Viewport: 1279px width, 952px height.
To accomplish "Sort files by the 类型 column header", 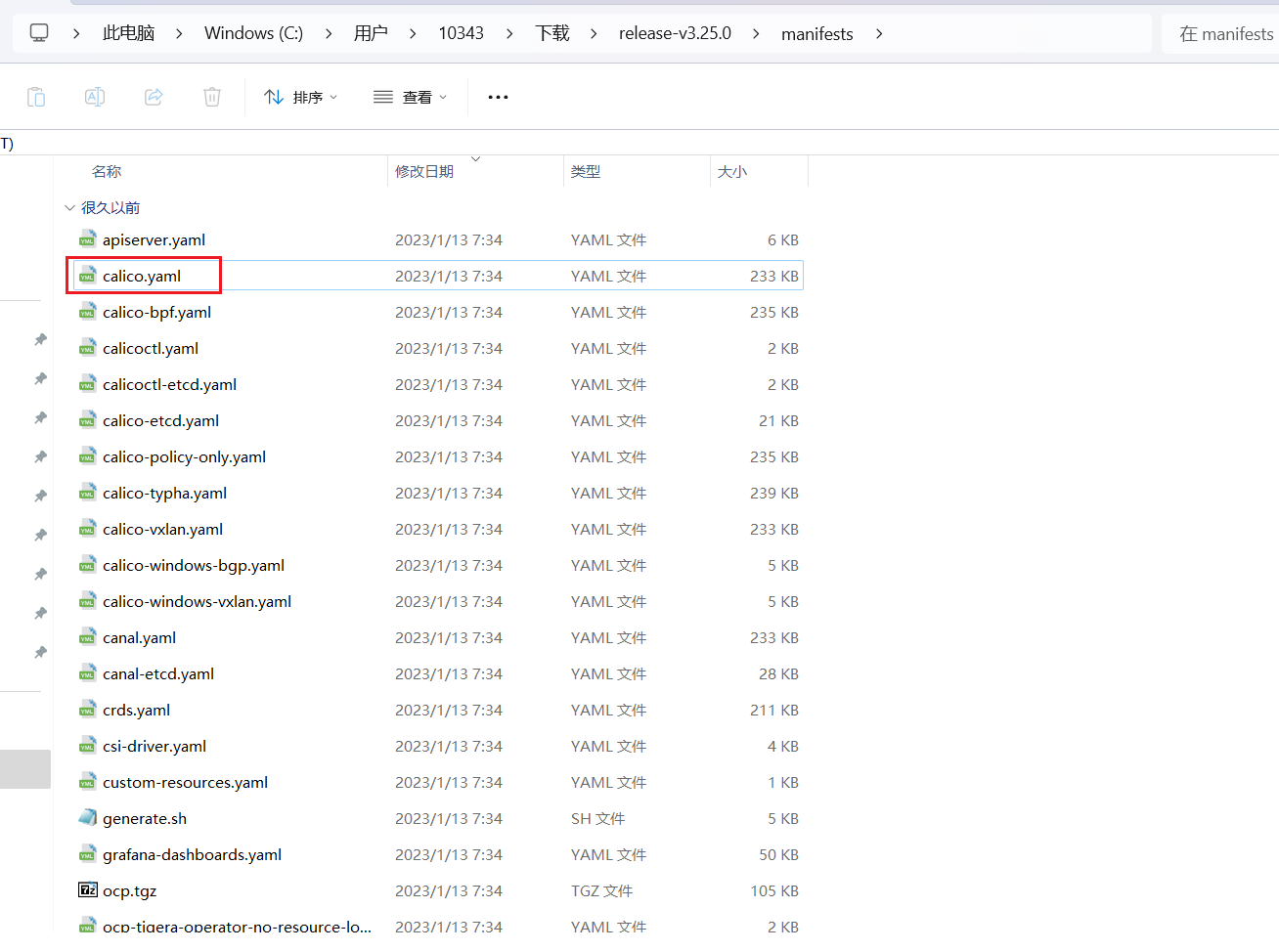I will [x=586, y=172].
